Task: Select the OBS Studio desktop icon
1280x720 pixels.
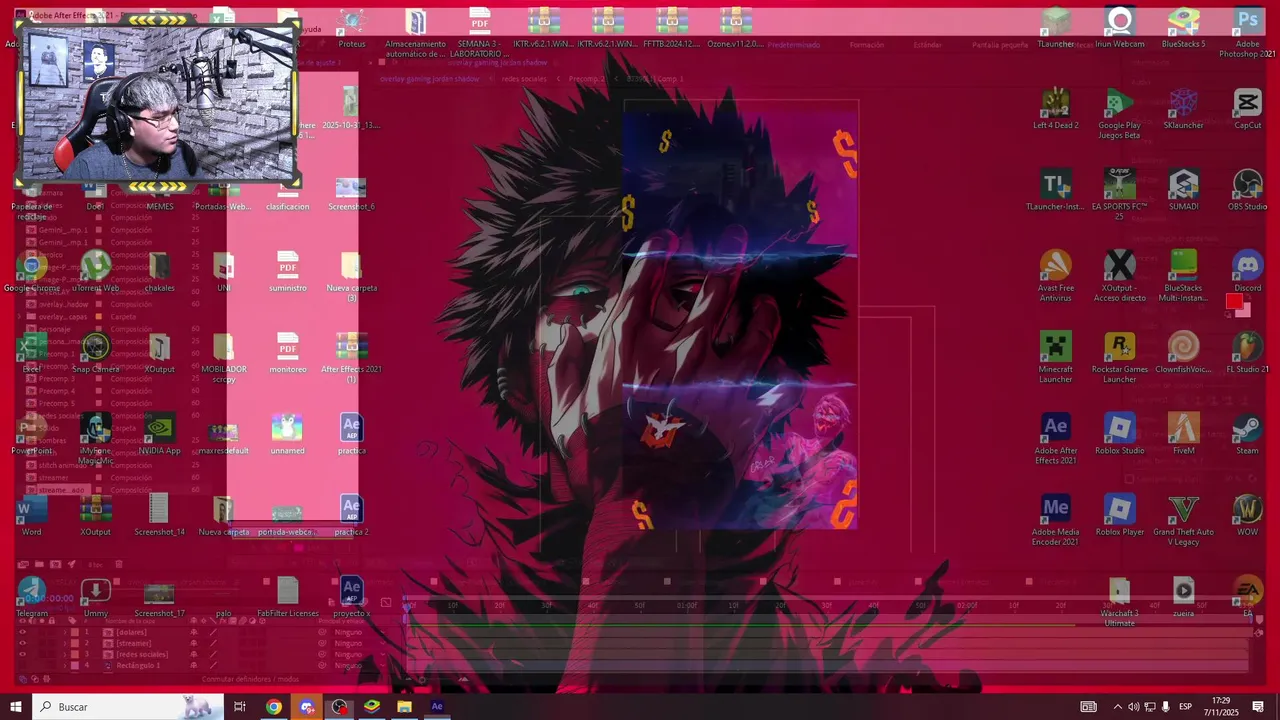Action: pyautogui.click(x=1247, y=190)
